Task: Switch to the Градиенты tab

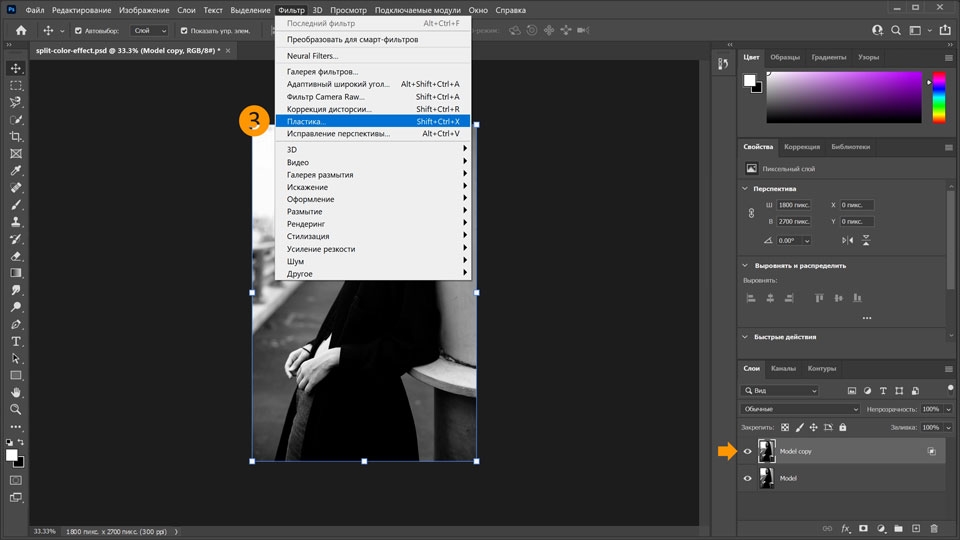Action: tap(828, 57)
